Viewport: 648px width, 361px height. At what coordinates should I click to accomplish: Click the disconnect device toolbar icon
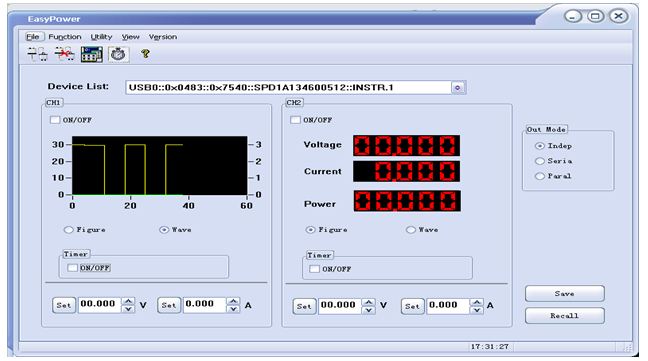point(64,54)
